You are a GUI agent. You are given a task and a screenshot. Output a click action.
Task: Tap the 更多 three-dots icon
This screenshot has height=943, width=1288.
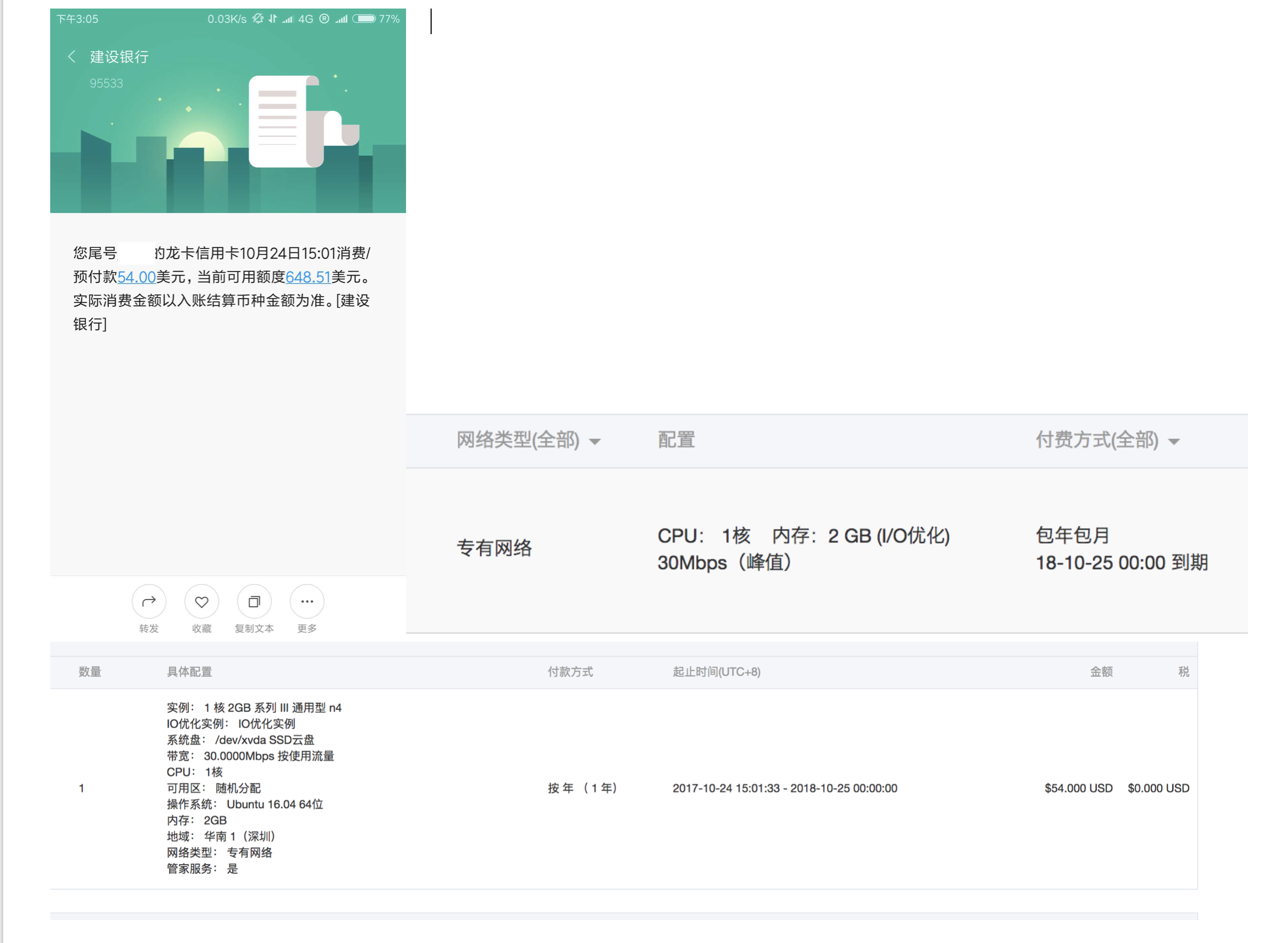(307, 602)
